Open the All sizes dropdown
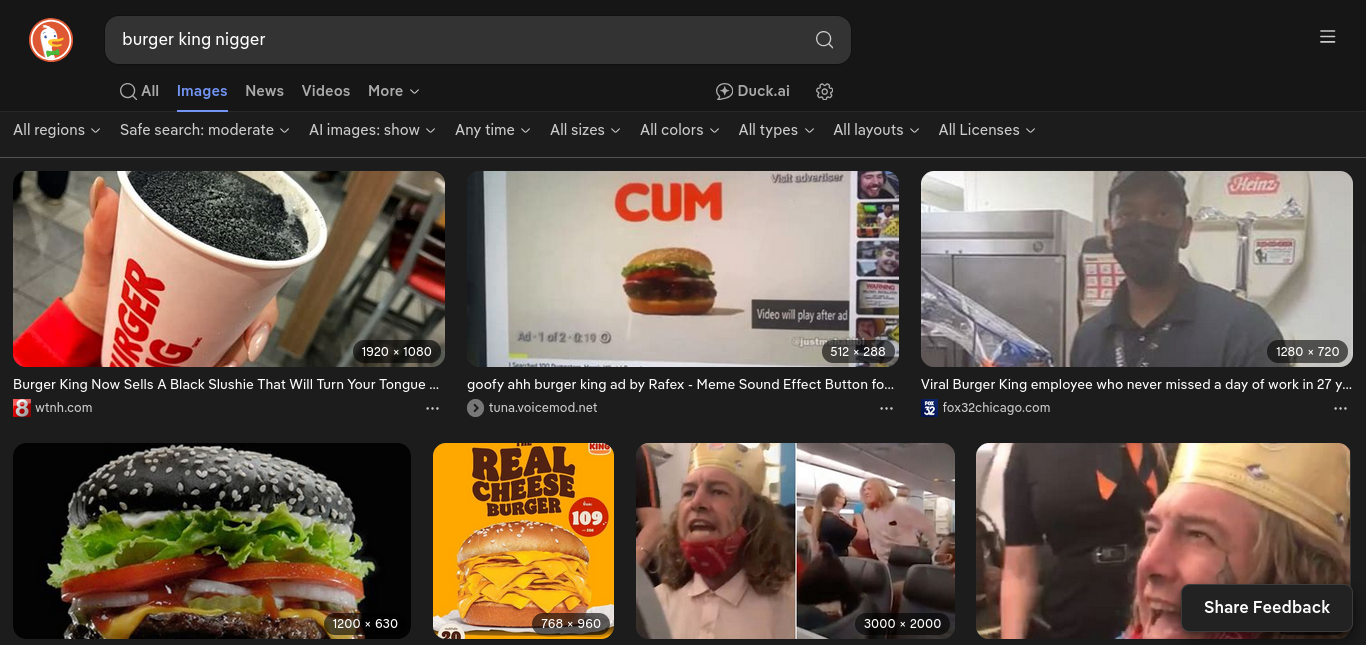The height and width of the screenshot is (645, 1366). click(x=584, y=130)
